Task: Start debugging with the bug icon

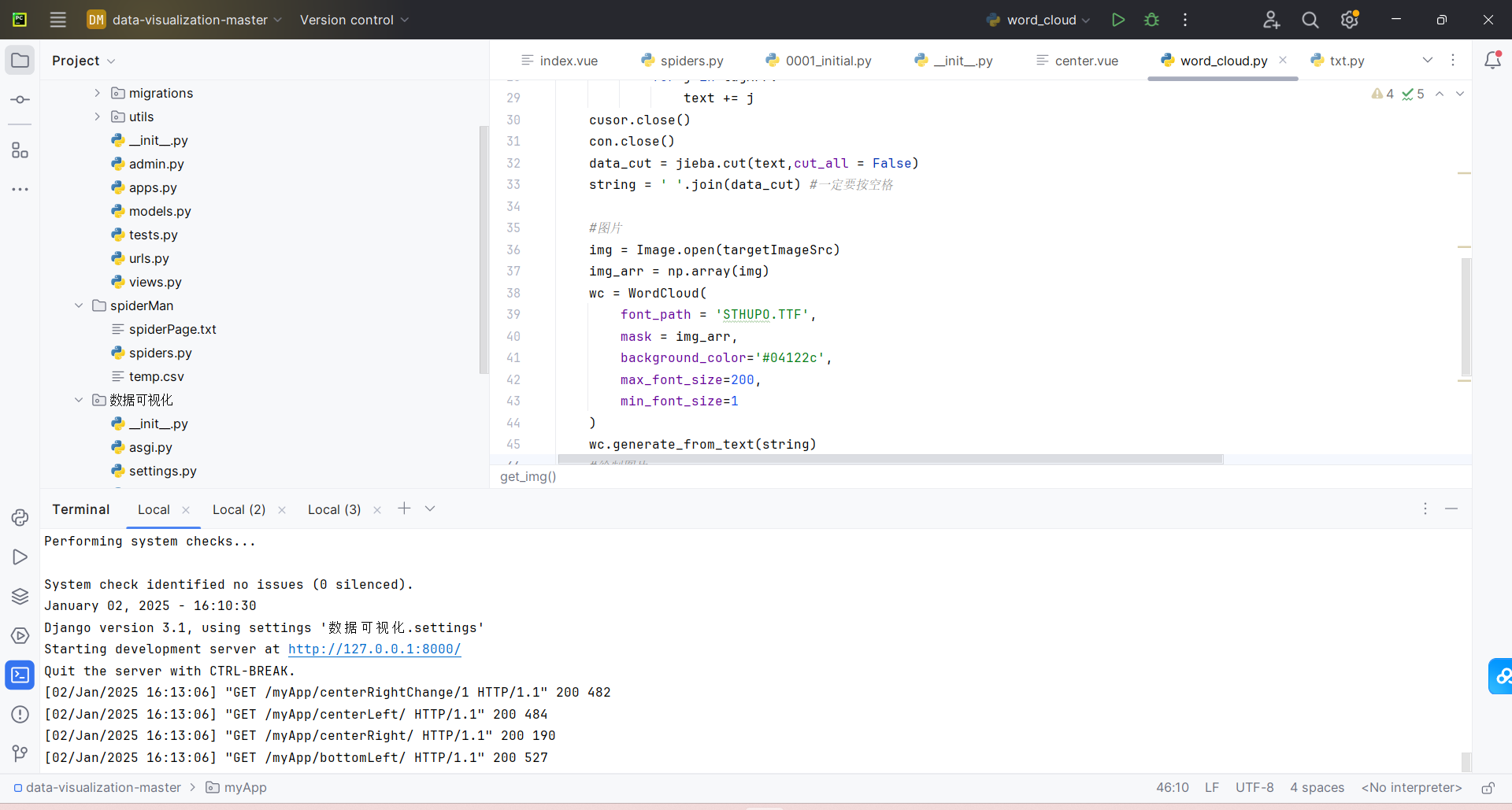Action: 1151,20
